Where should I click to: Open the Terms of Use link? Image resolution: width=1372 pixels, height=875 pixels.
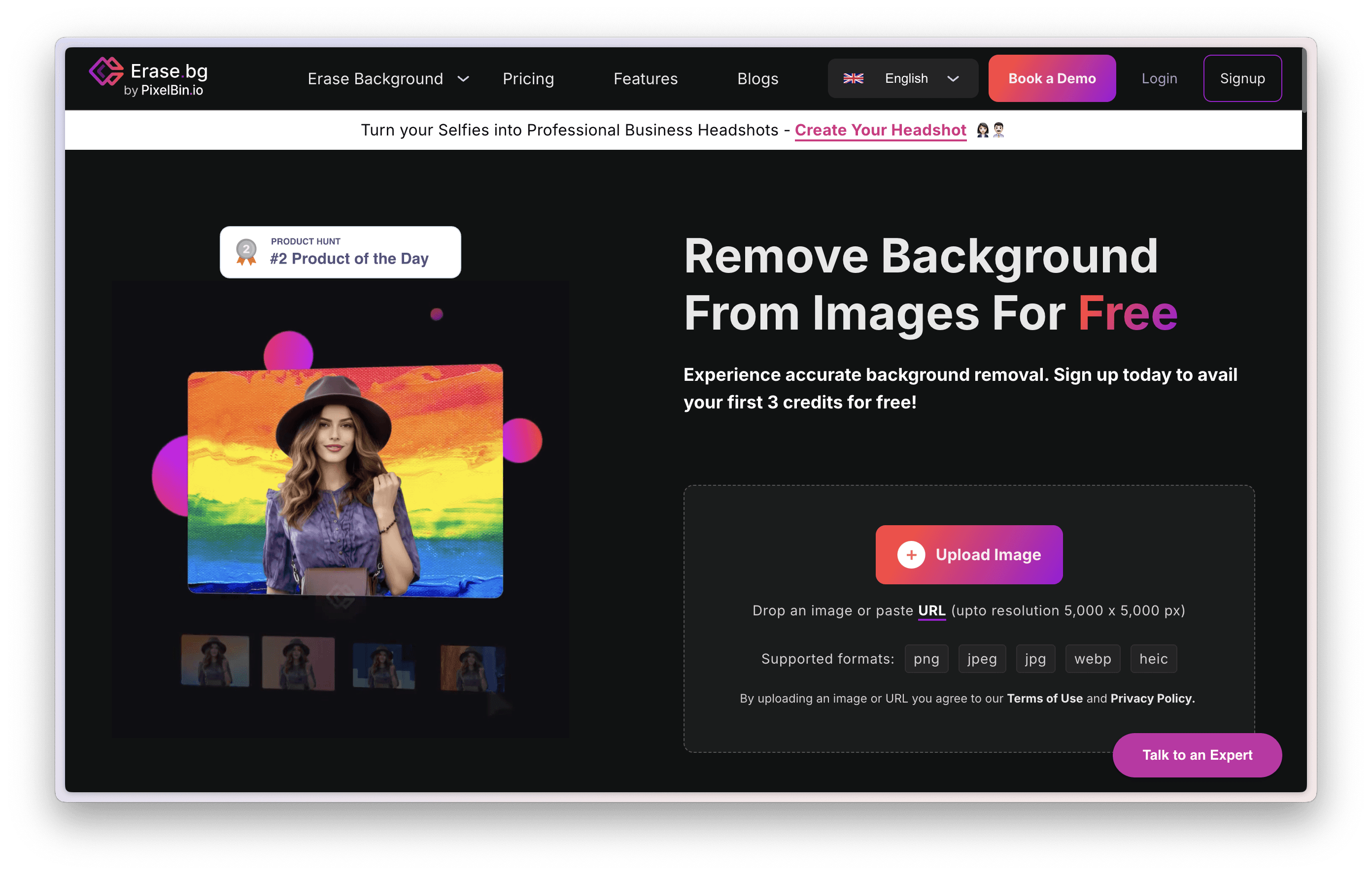1044,699
